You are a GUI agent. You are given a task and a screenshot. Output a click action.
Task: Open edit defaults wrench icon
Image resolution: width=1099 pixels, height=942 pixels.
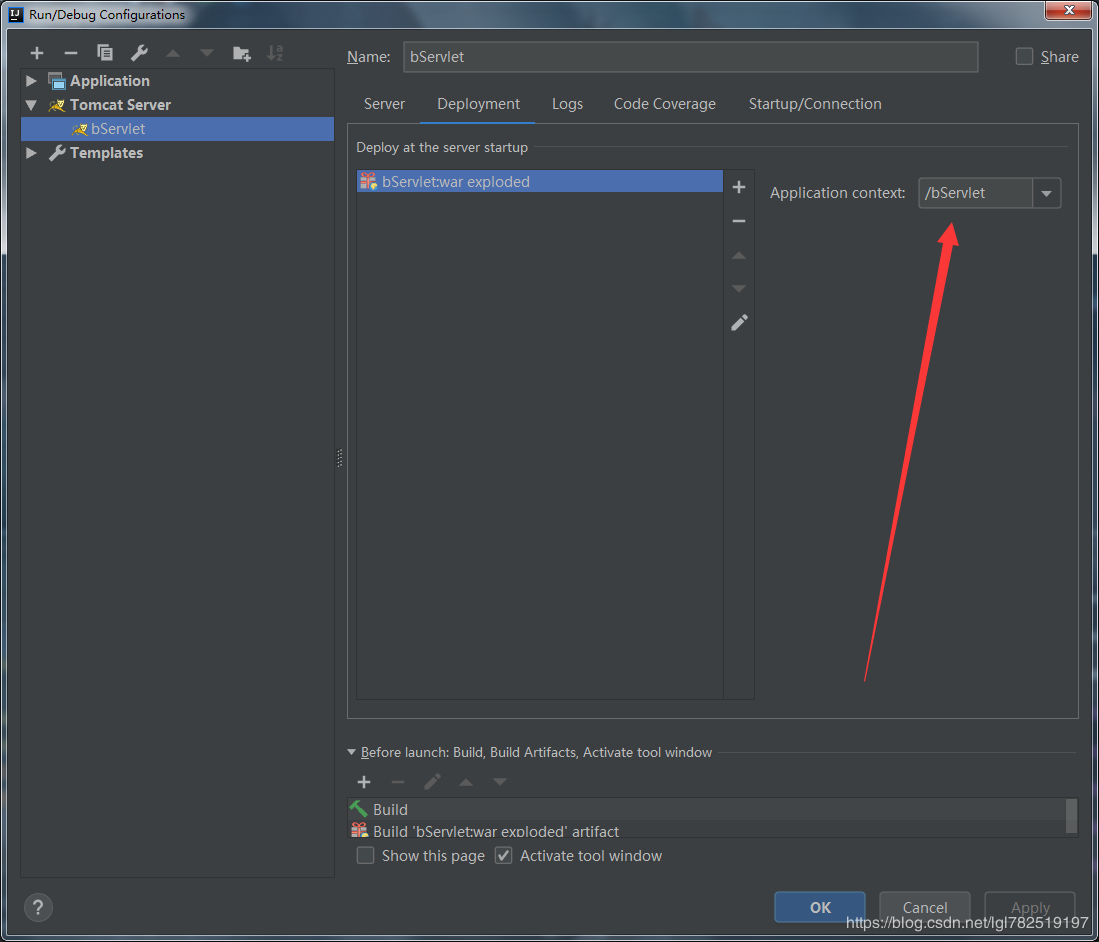coord(139,53)
